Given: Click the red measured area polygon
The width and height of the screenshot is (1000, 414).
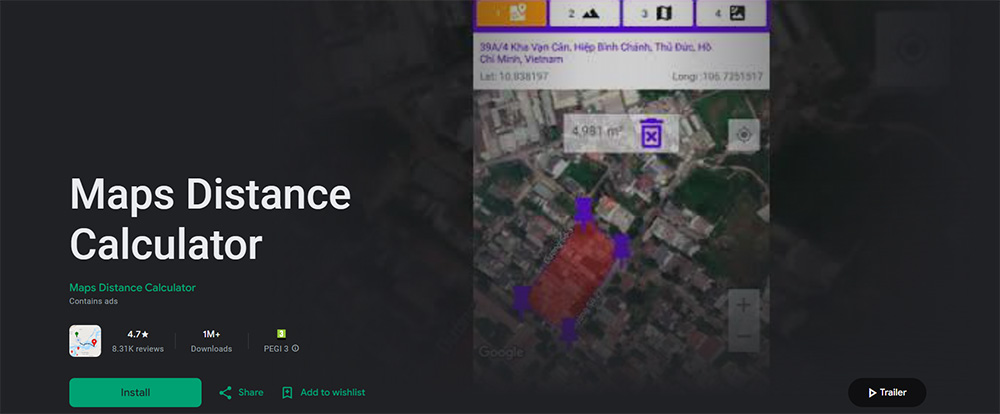Looking at the screenshot, I should [573, 273].
